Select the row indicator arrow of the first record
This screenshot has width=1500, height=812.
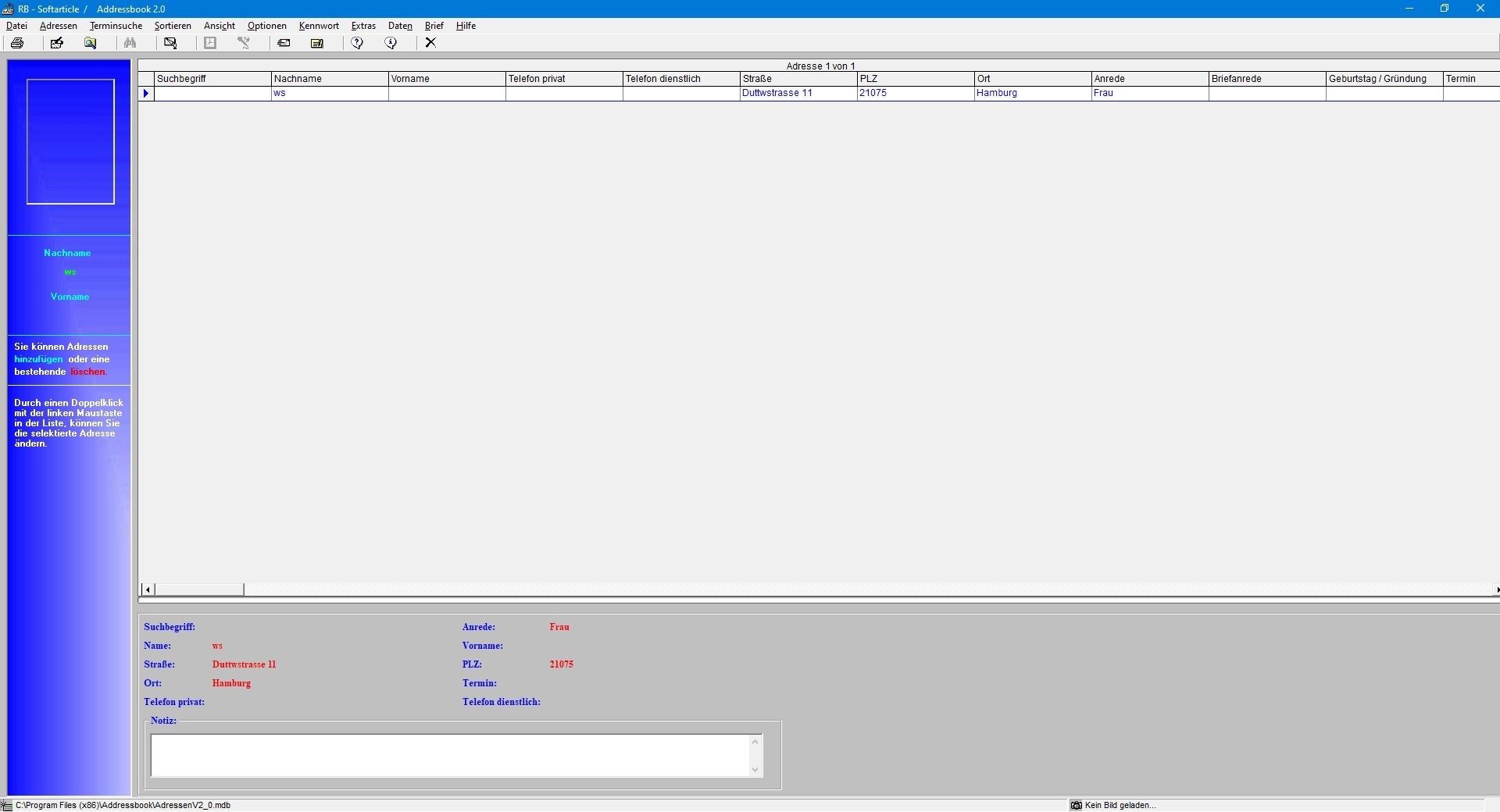tap(146, 93)
